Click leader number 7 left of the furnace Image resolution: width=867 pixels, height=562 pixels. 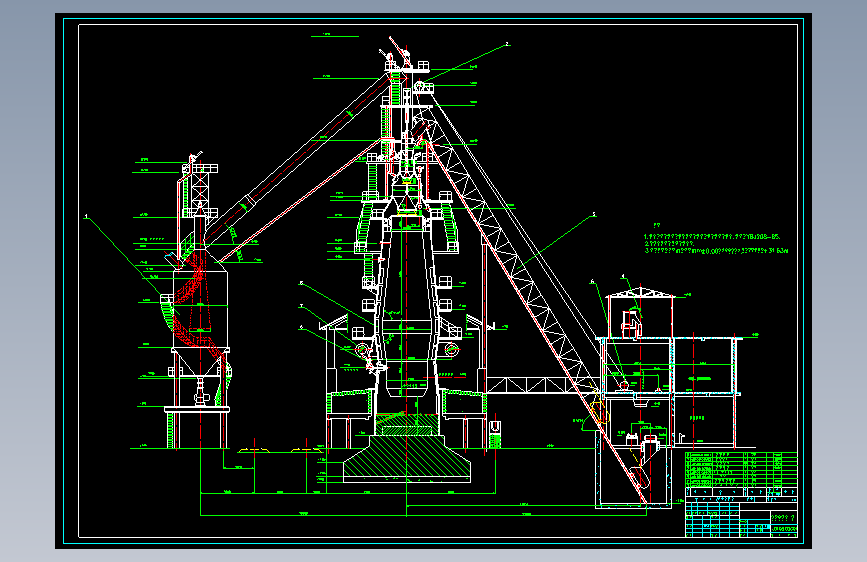click(x=301, y=306)
